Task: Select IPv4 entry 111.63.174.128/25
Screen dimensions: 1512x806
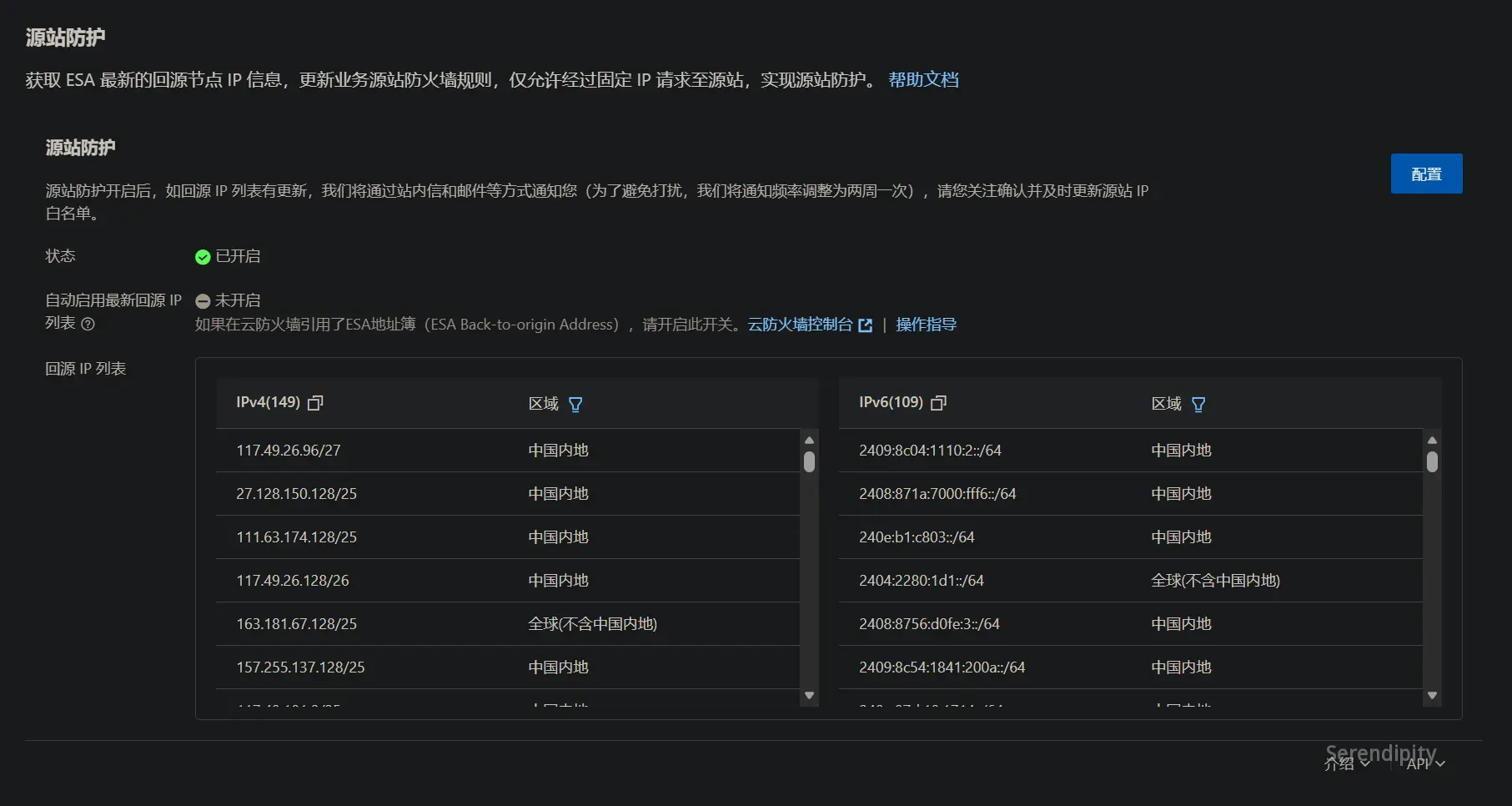Action: pyautogui.click(x=296, y=537)
